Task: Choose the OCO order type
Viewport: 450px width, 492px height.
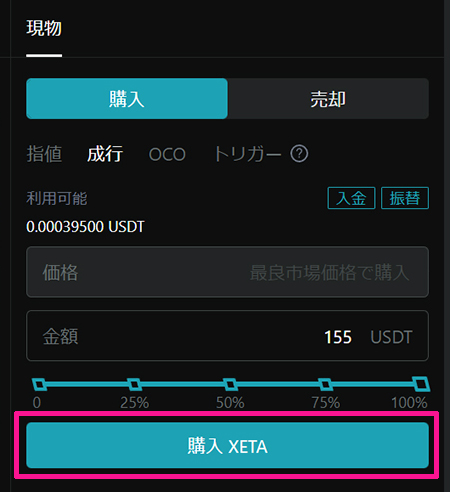Action: pyautogui.click(x=167, y=155)
